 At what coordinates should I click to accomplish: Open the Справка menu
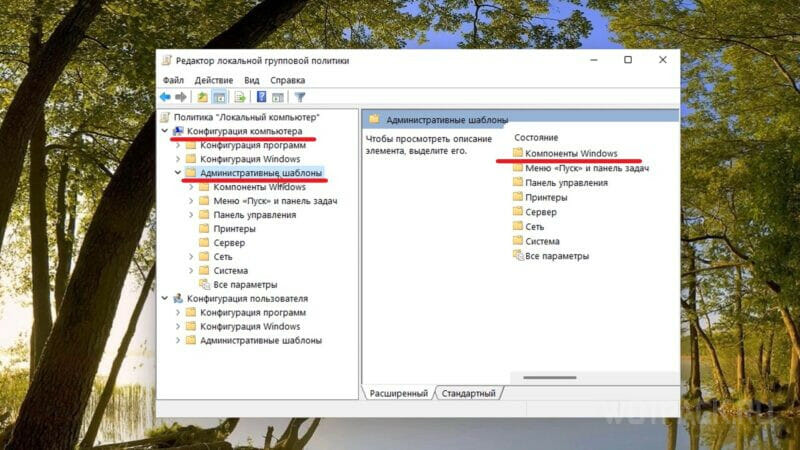[x=288, y=80]
